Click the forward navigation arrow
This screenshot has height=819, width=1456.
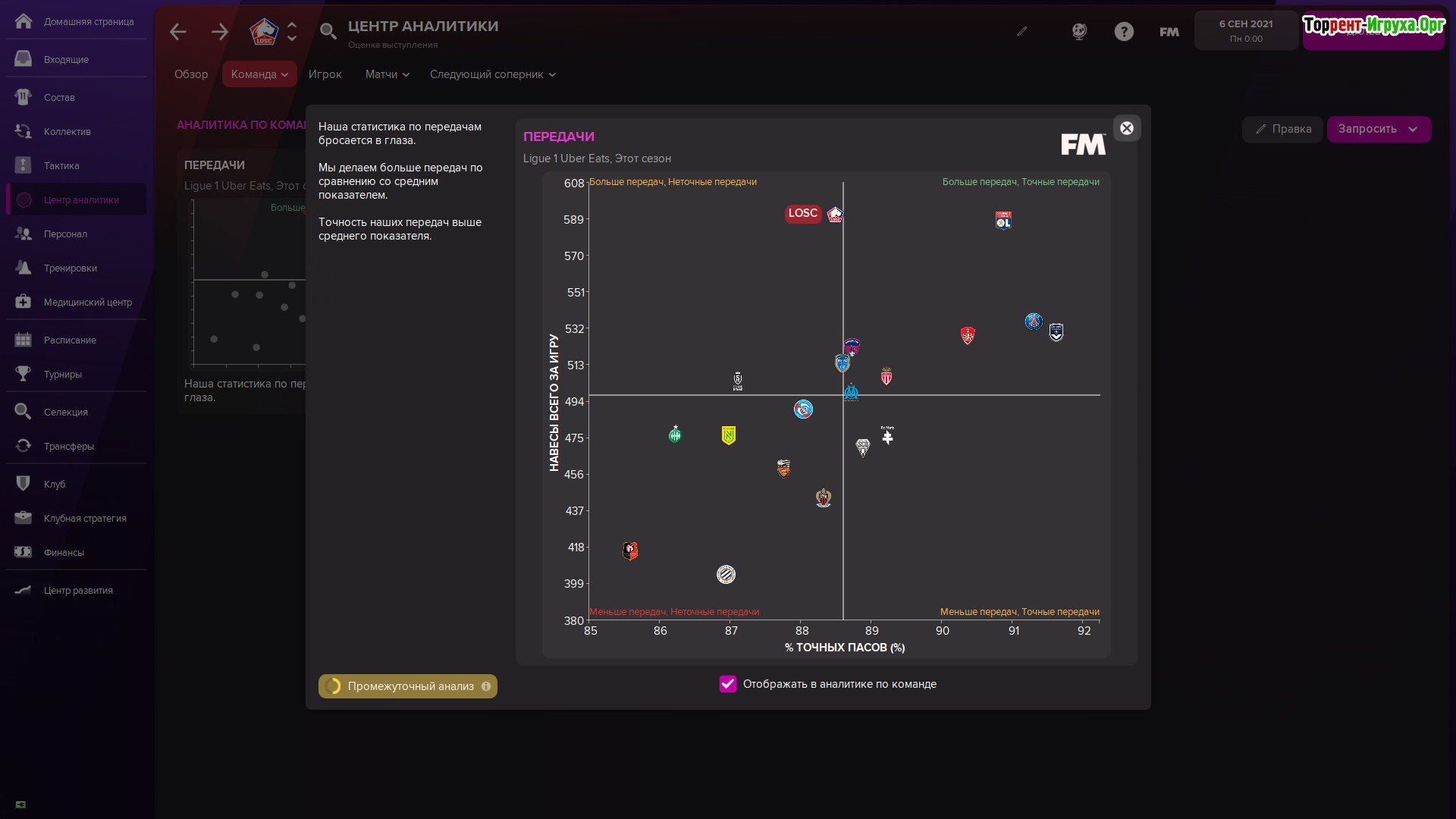(x=220, y=32)
